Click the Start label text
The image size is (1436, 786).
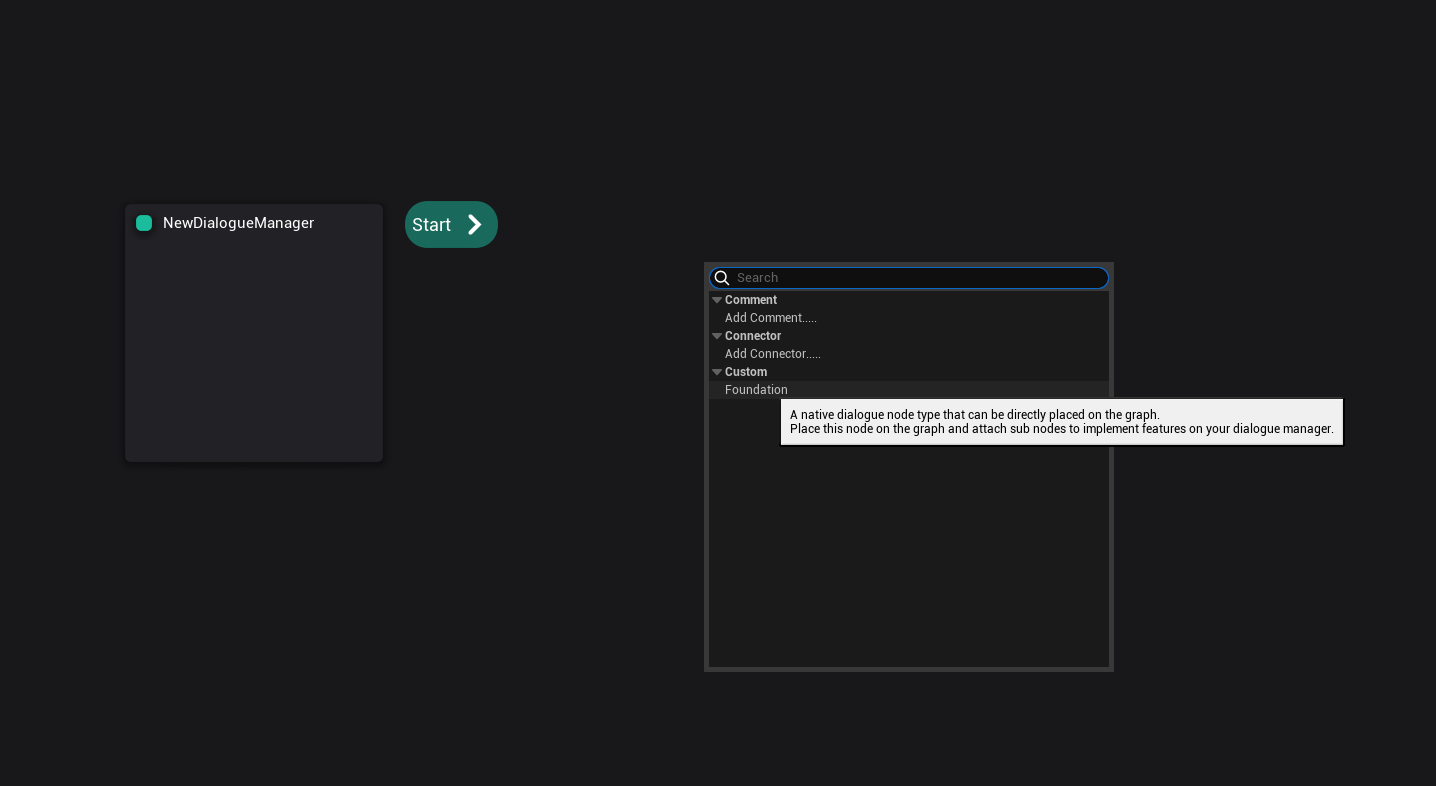pos(431,225)
